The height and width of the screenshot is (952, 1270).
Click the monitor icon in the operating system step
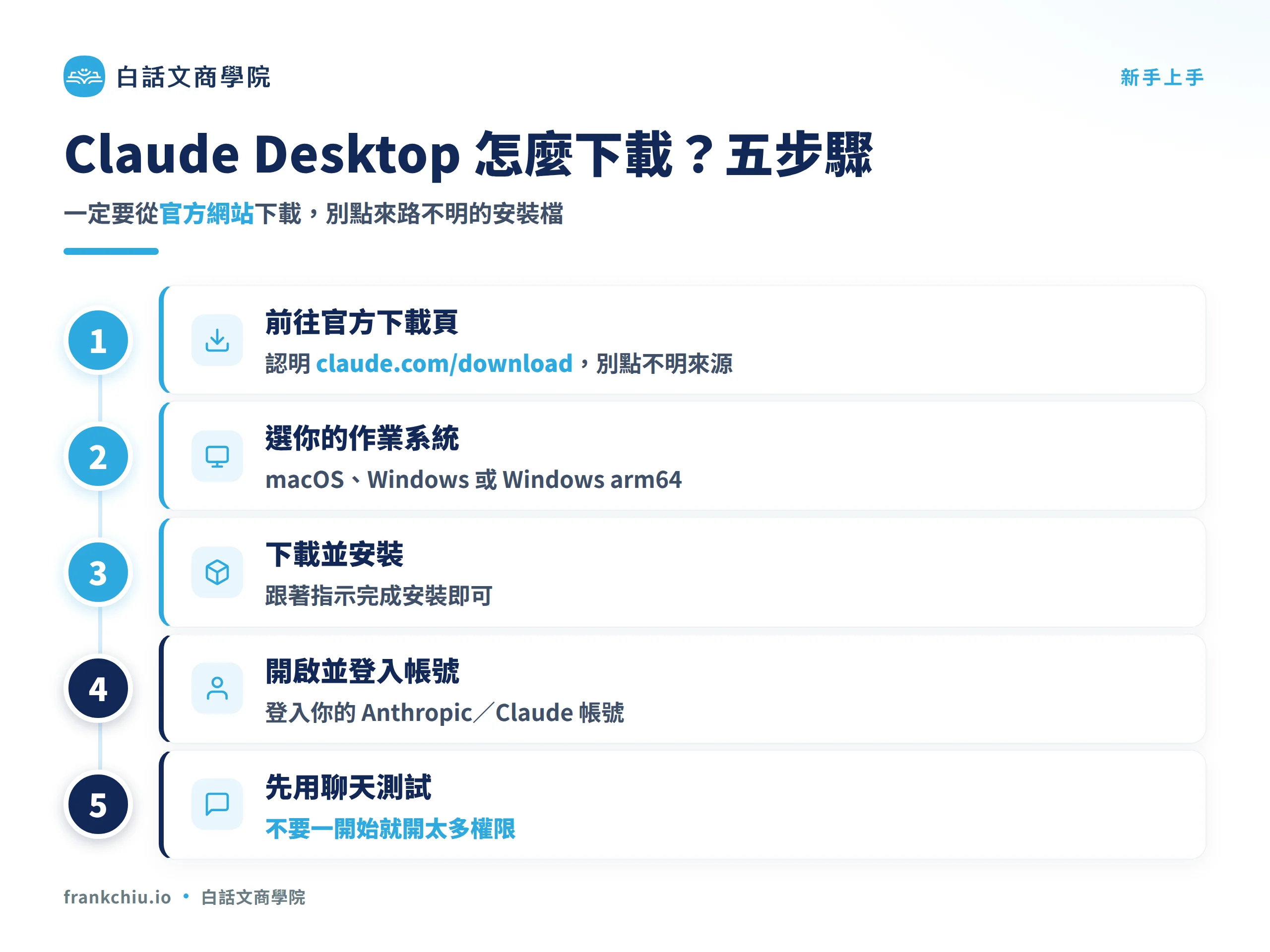coord(217,456)
